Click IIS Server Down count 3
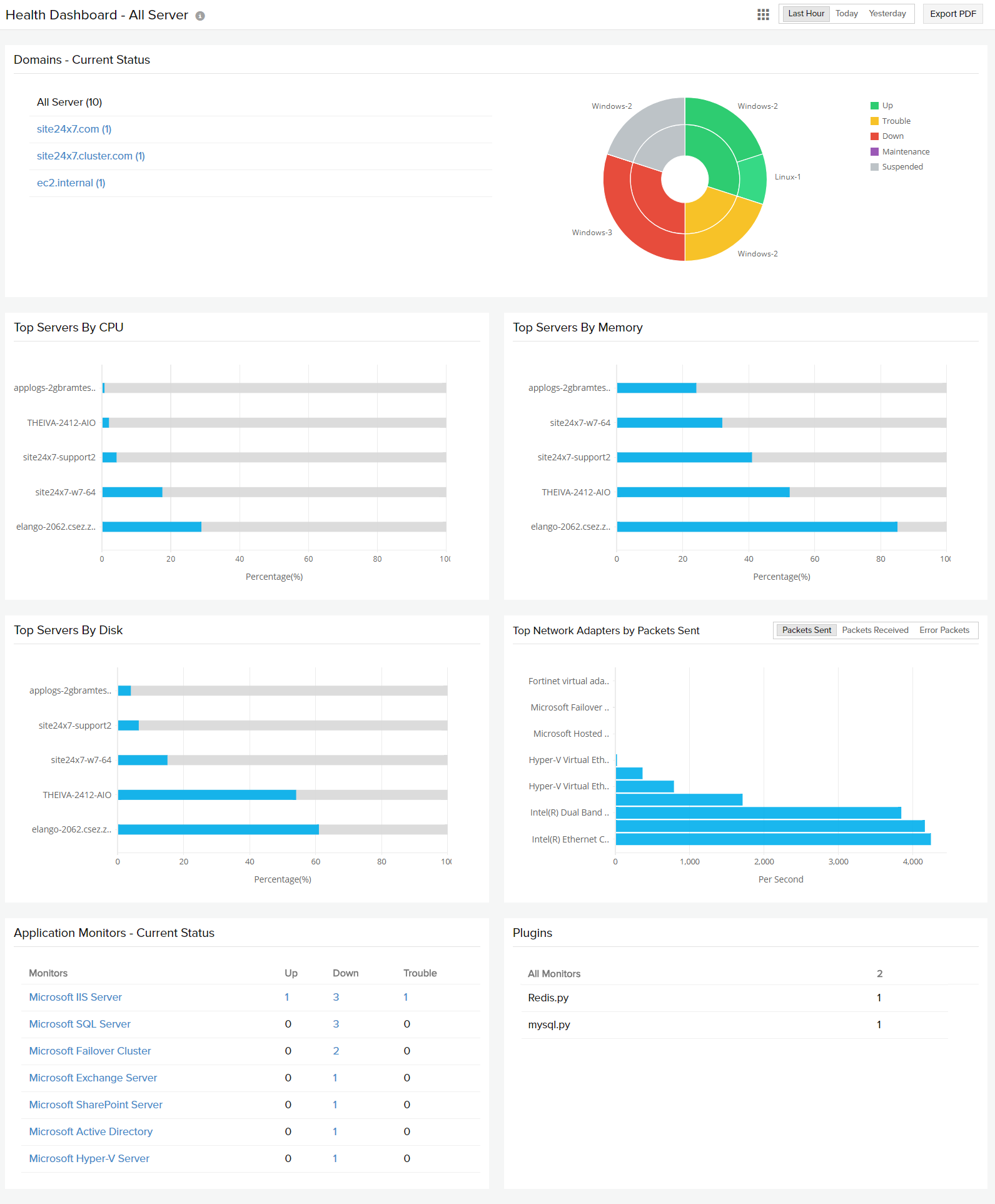Screen dimensions: 995x1204 tap(336, 997)
